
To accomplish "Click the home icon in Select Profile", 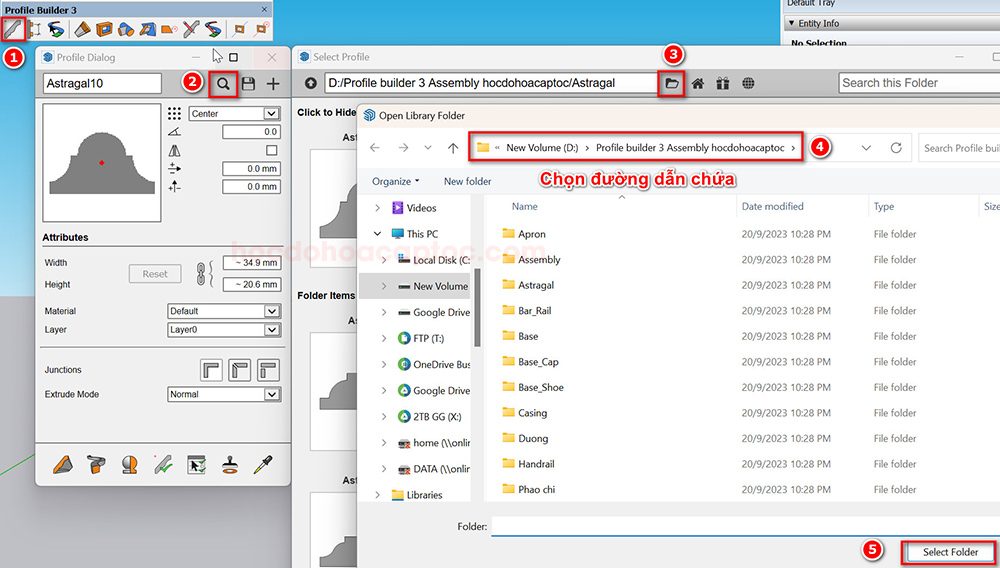I will (x=698, y=83).
